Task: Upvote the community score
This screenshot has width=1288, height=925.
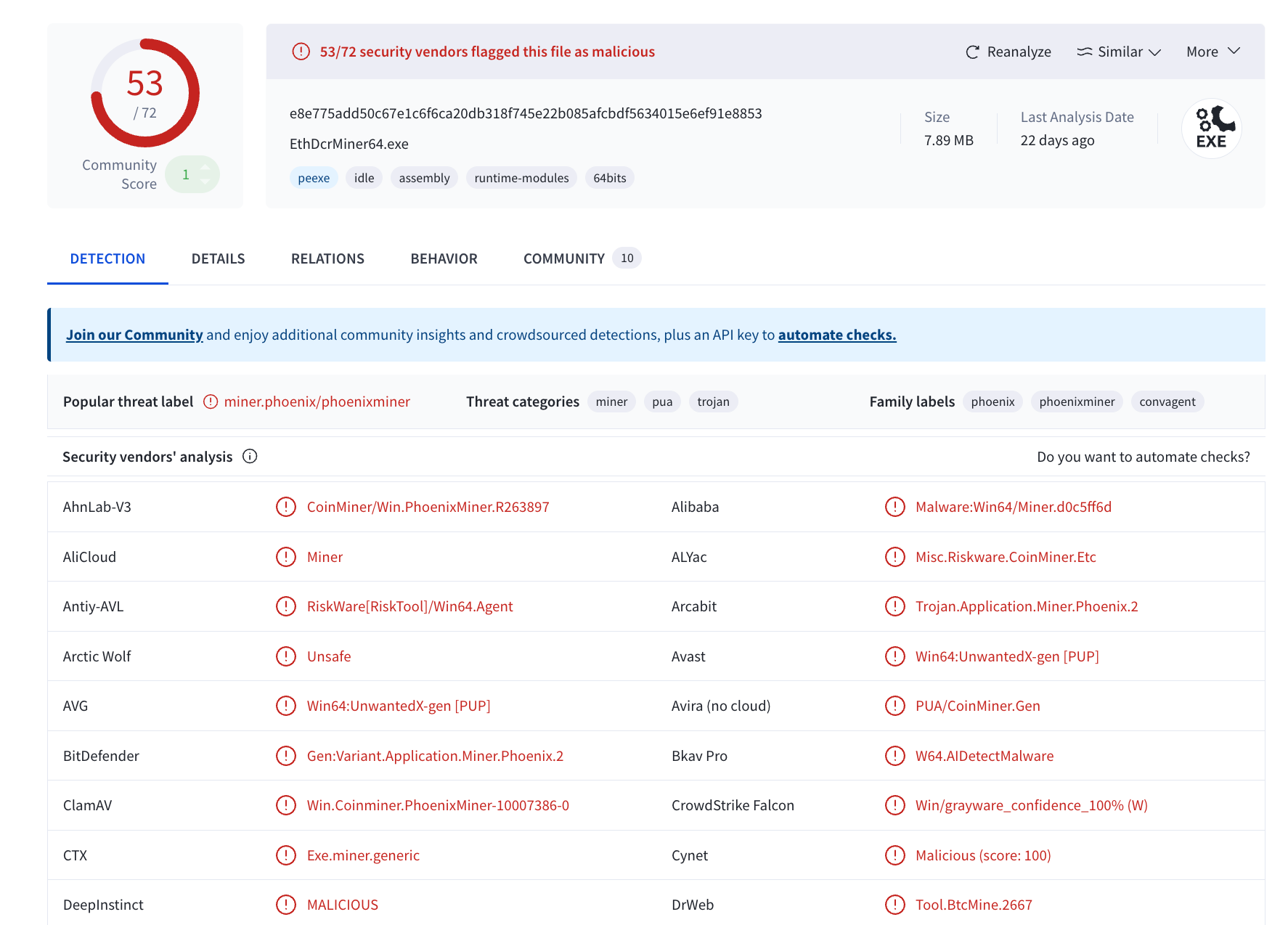Action: coord(205,167)
